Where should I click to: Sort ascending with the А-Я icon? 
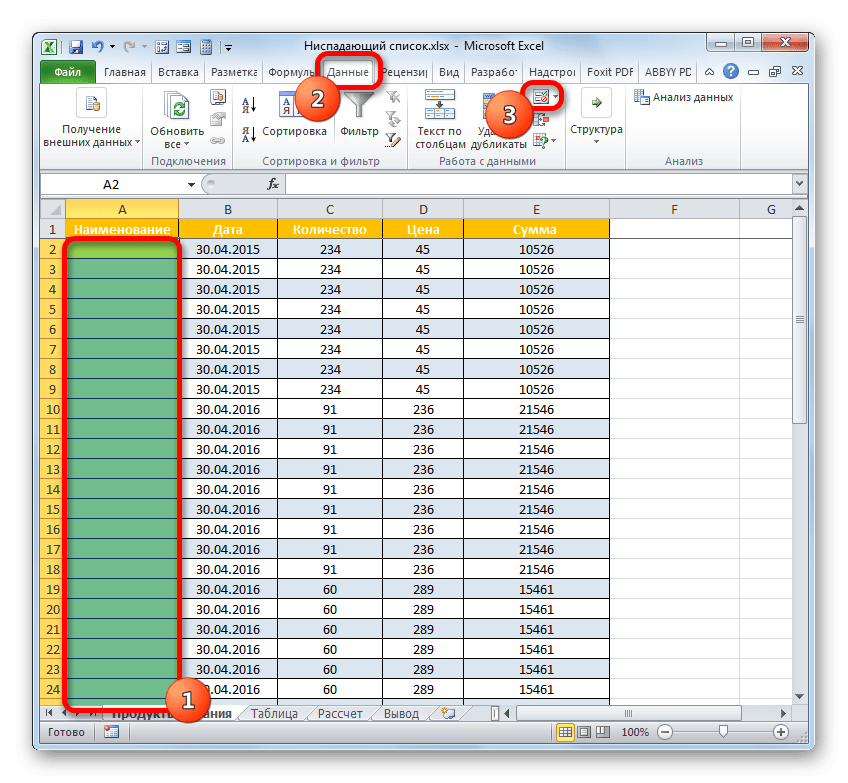(249, 105)
